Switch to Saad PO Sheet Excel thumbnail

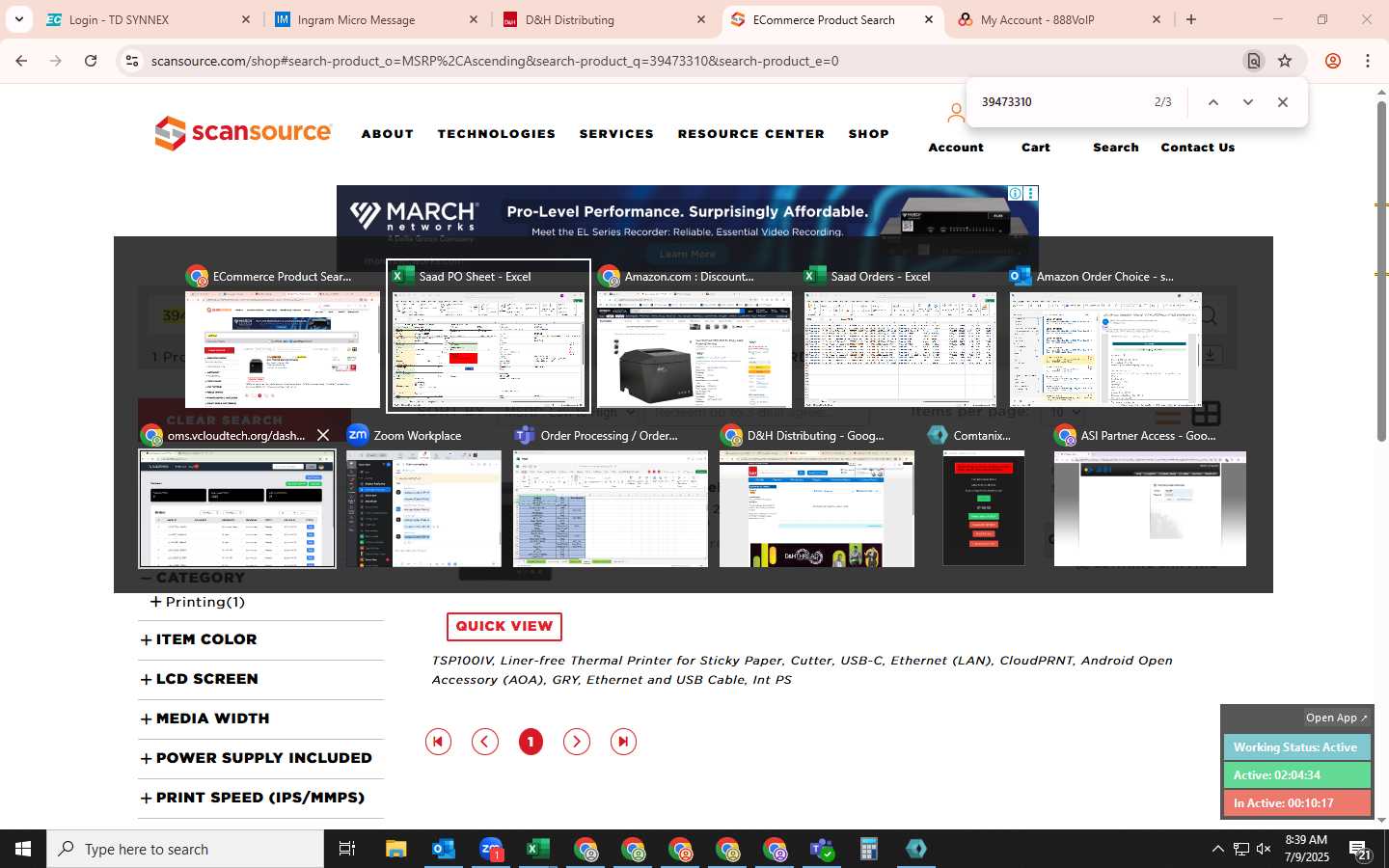[488, 336]
